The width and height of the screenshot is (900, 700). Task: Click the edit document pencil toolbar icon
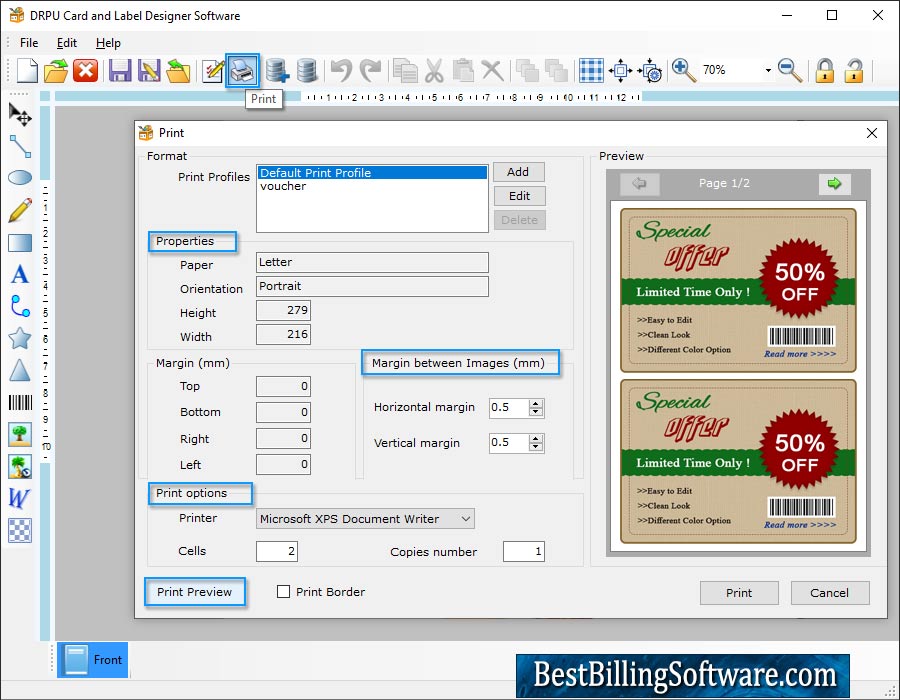[212, 71]
